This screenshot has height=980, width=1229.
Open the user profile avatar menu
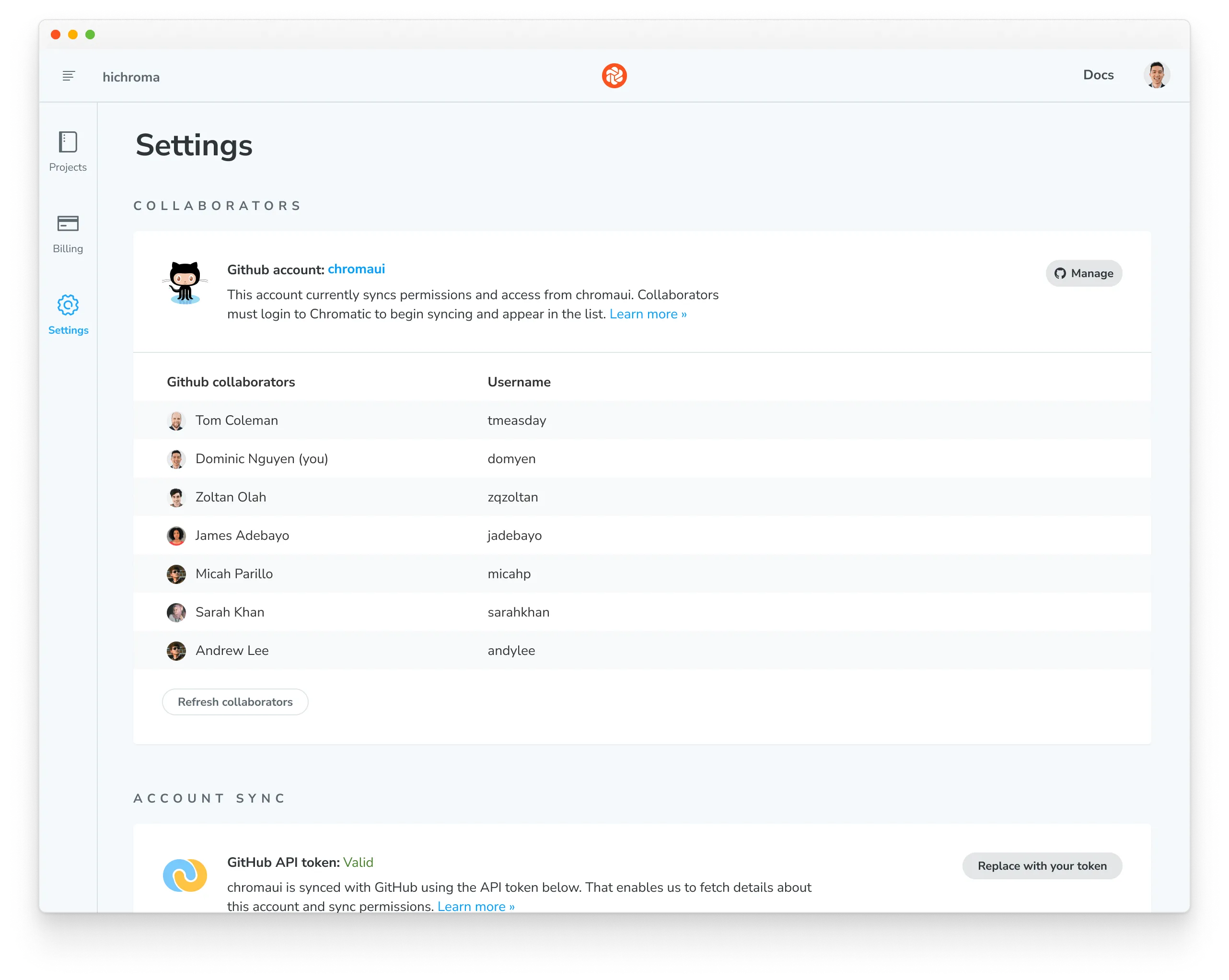point(1157,74)
